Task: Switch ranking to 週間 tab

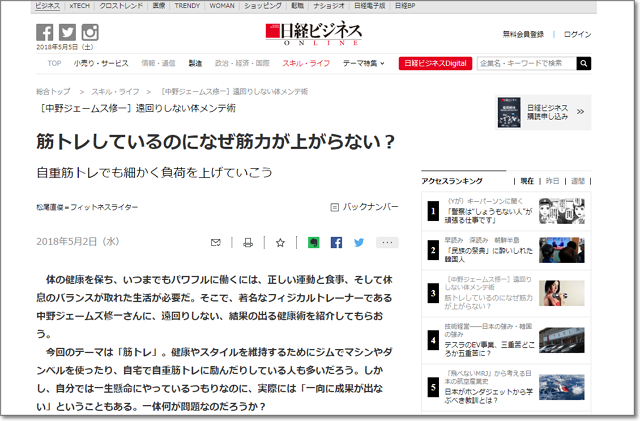Action: (x=577, y=181)
